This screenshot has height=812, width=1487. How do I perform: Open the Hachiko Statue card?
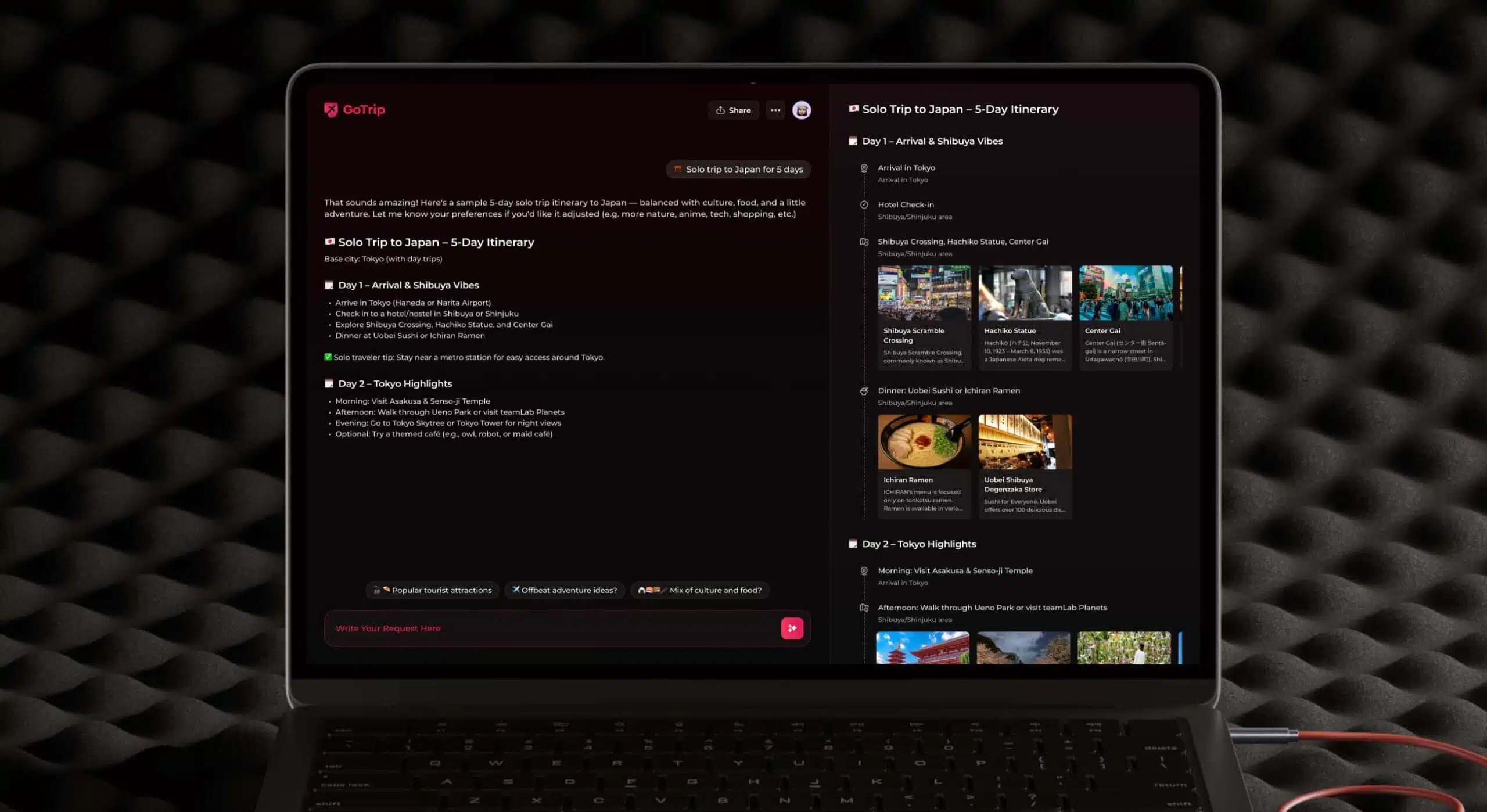tap(1025, 317)
